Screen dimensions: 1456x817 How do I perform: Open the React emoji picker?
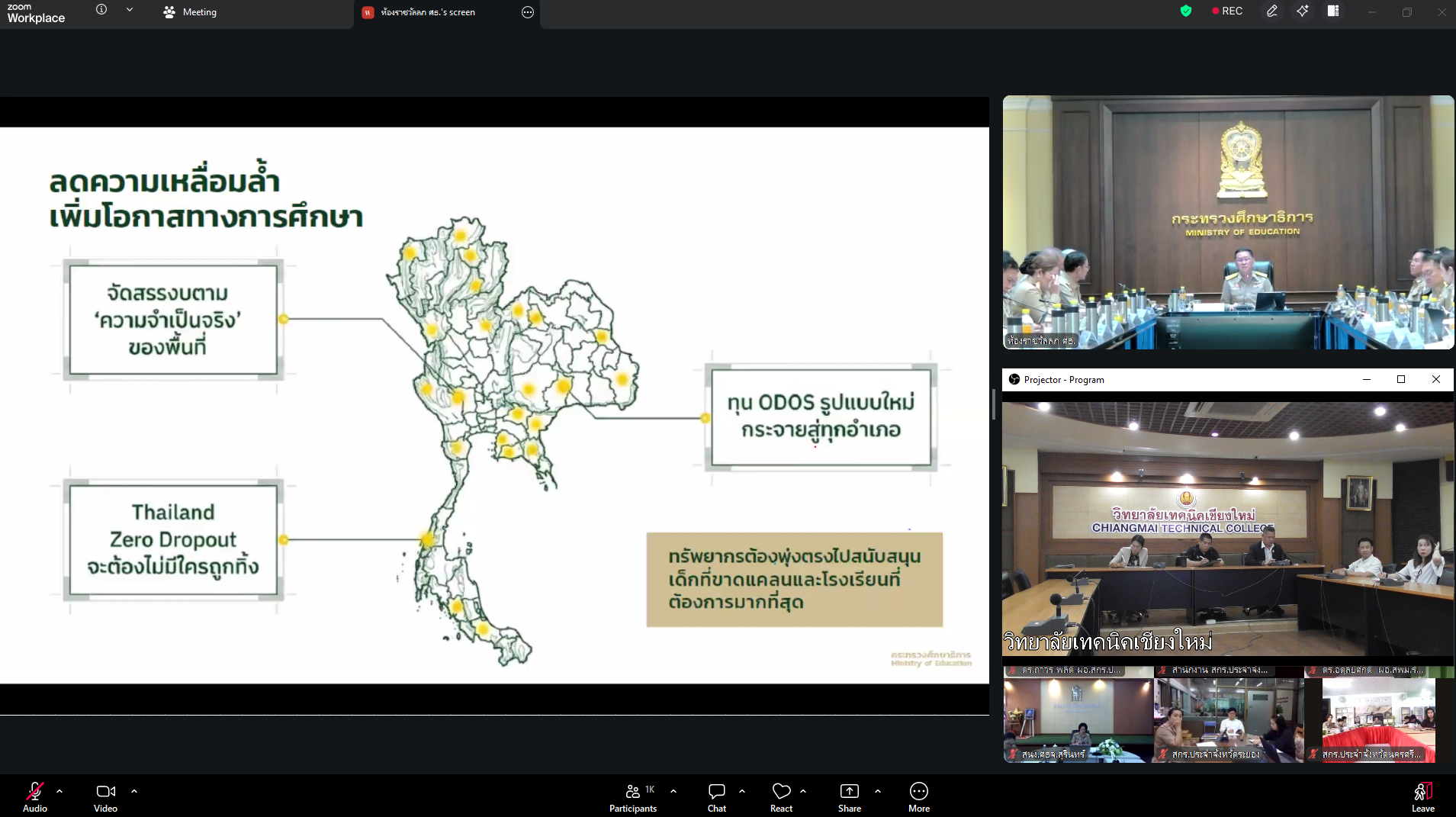coord(781,796)
